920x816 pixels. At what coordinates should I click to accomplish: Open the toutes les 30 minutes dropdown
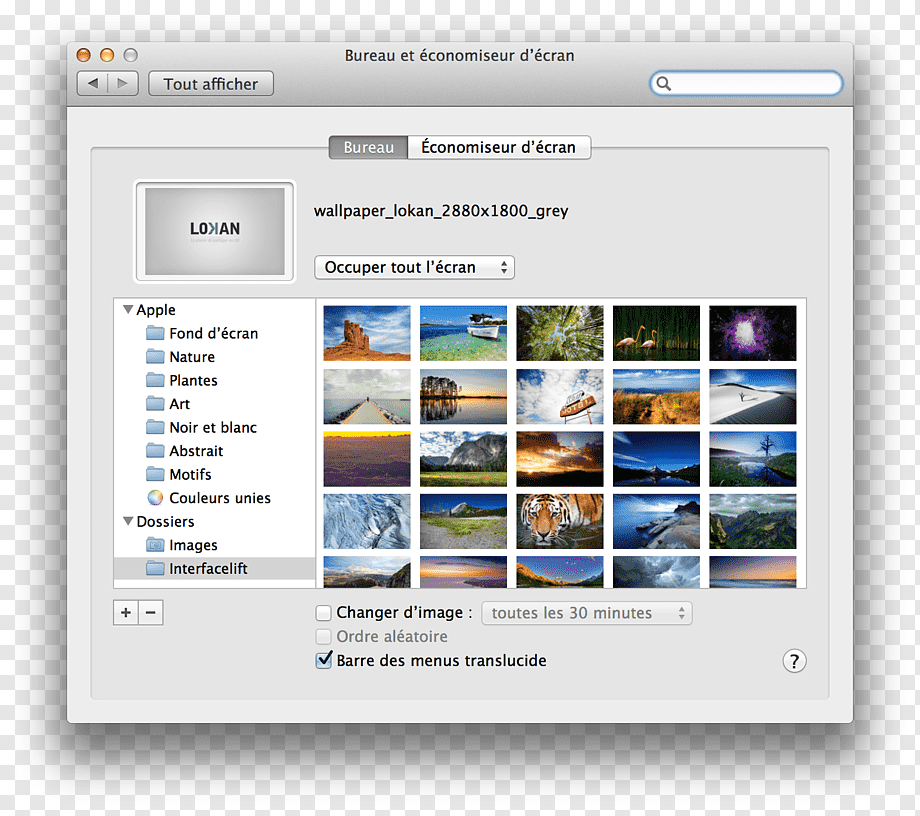tap(587, 613)
